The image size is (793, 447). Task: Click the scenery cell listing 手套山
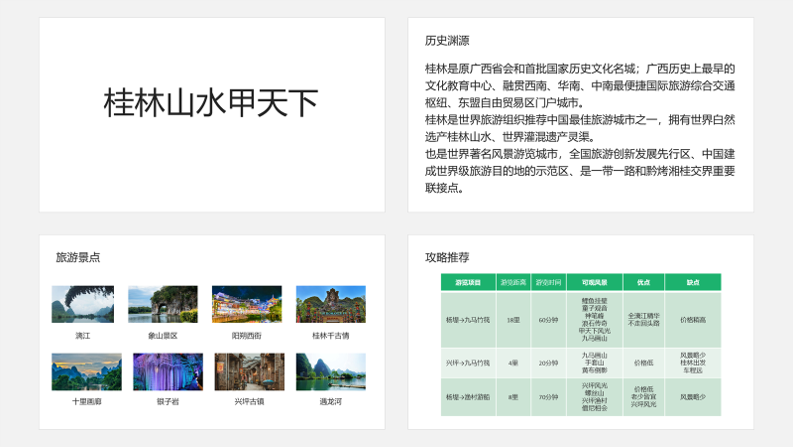click(x=595, y=363)
